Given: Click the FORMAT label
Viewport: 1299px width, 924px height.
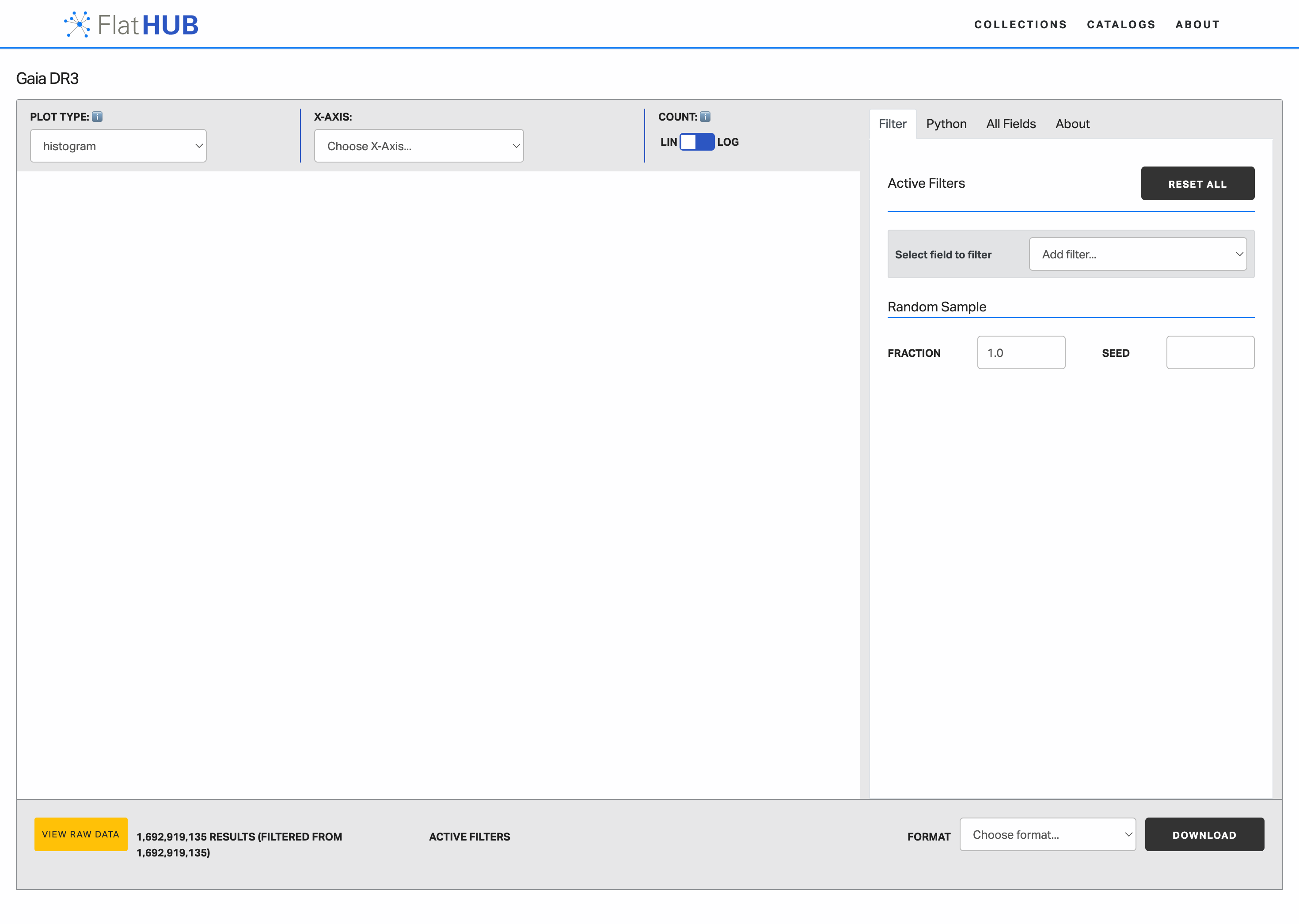Looking at the screenshot, I should 928,837.
